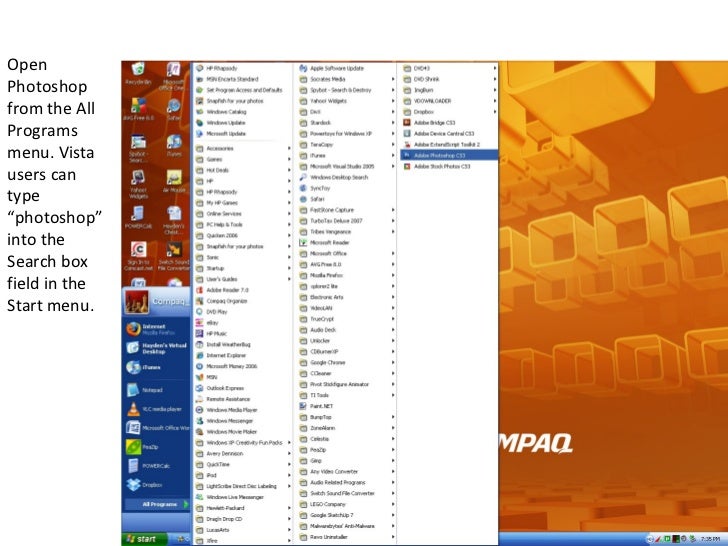Click the Windows Movie Maker icon

200,432
